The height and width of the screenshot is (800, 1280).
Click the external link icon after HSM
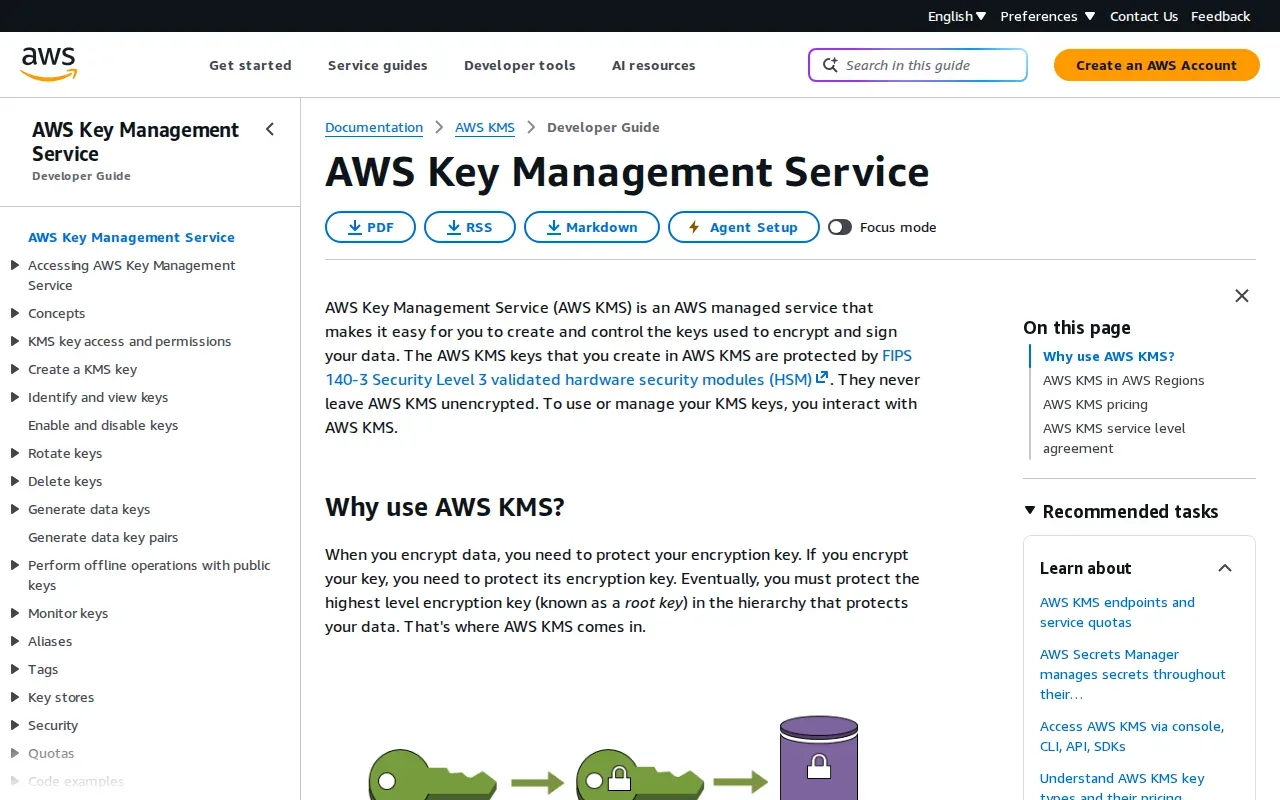(x=822, y=378)
